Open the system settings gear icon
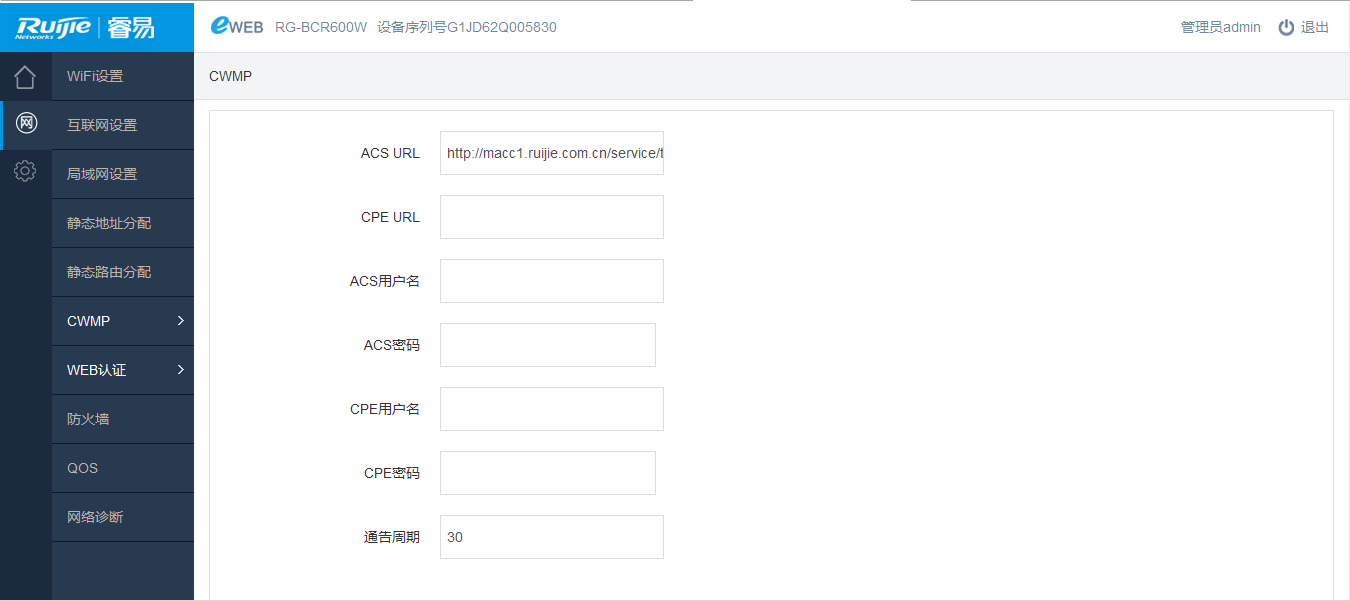The image size is (1350, 601). pyautogui.click(x=26, y=172)
